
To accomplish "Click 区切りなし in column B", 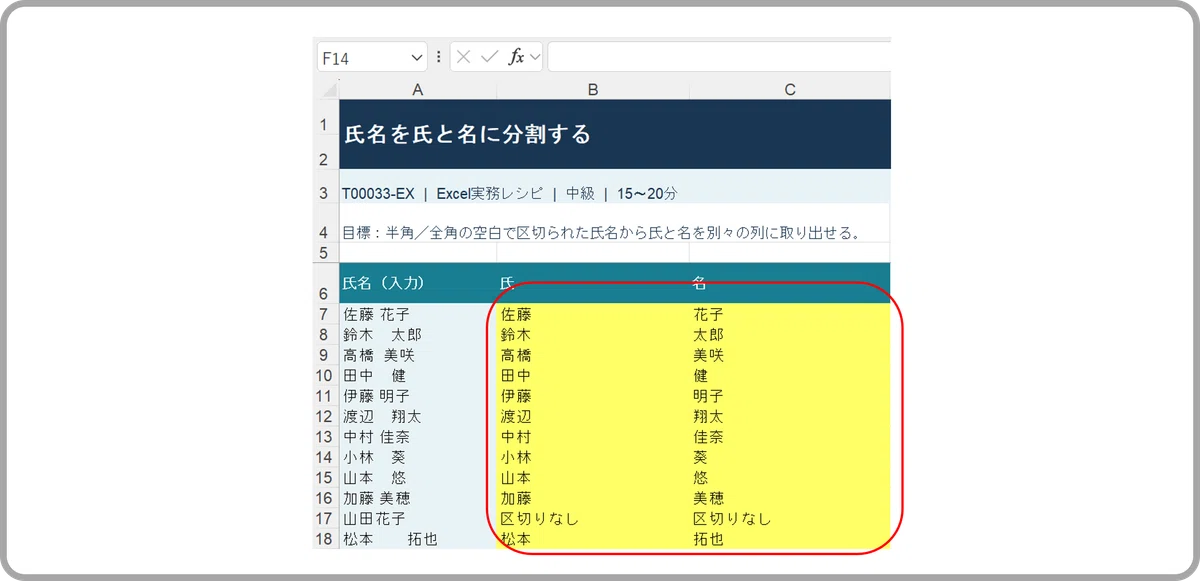I will tap(593, 519).
